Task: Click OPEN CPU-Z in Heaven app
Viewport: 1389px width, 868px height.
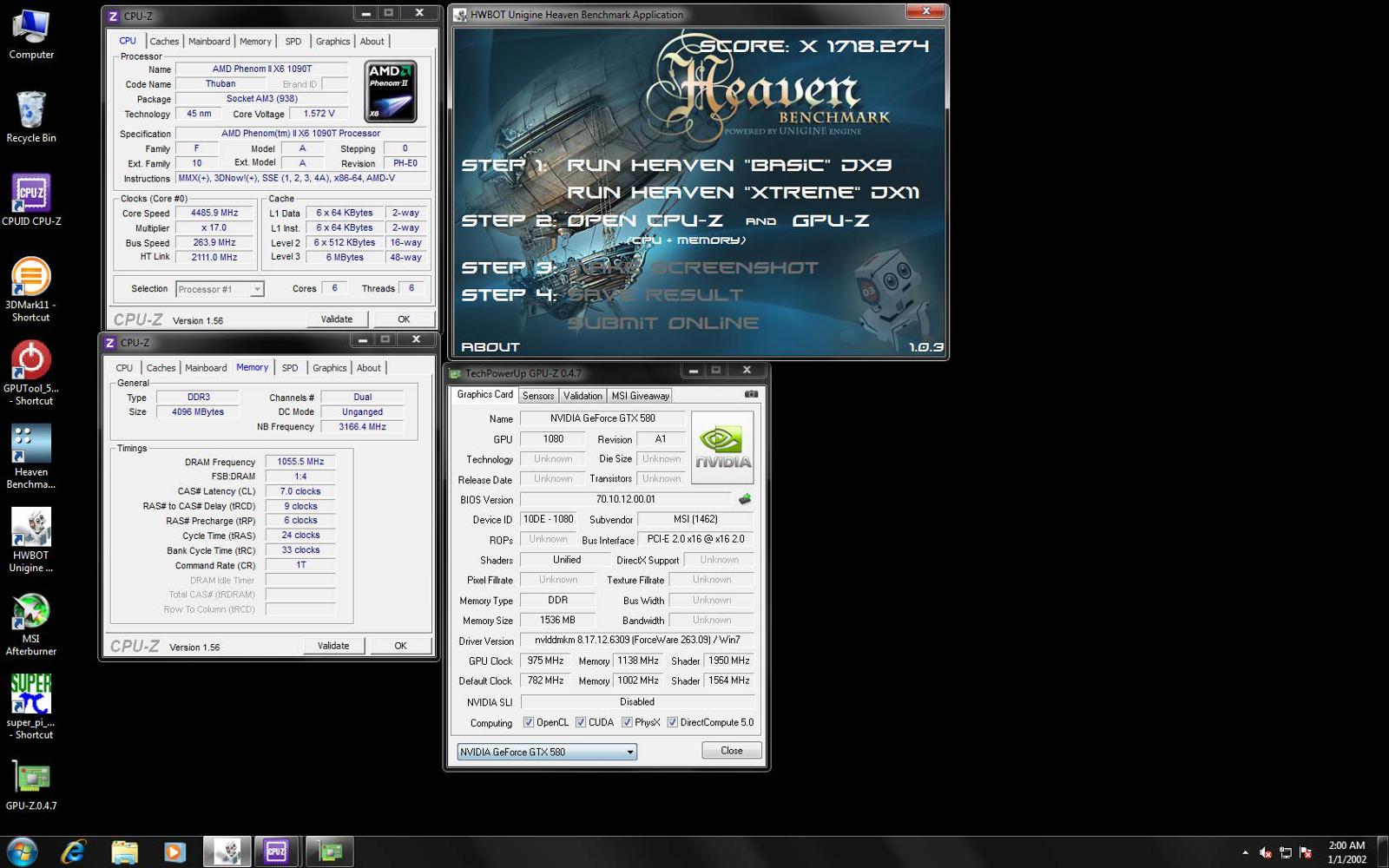Action: pos(645,220)
